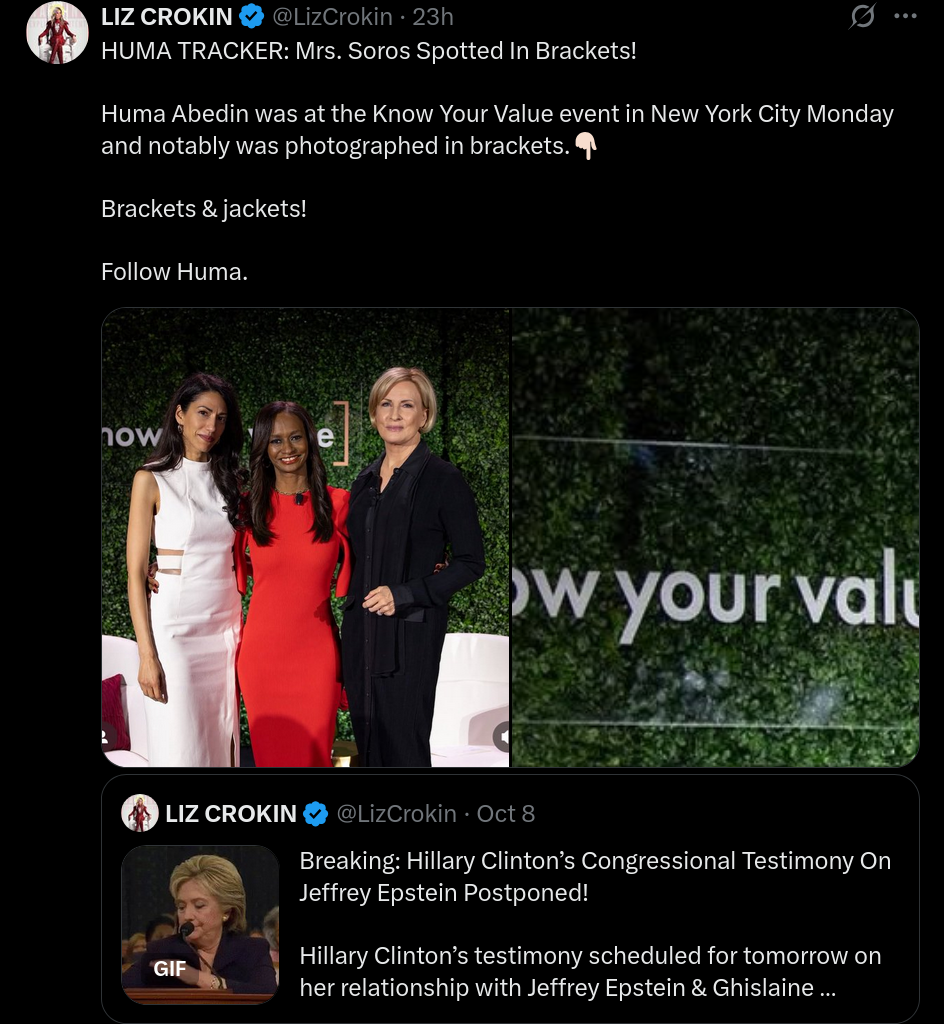This screenshot has width=944, height=1024.
Task: Open the Grok explain-this-post icon
Action: pos(862,16)
